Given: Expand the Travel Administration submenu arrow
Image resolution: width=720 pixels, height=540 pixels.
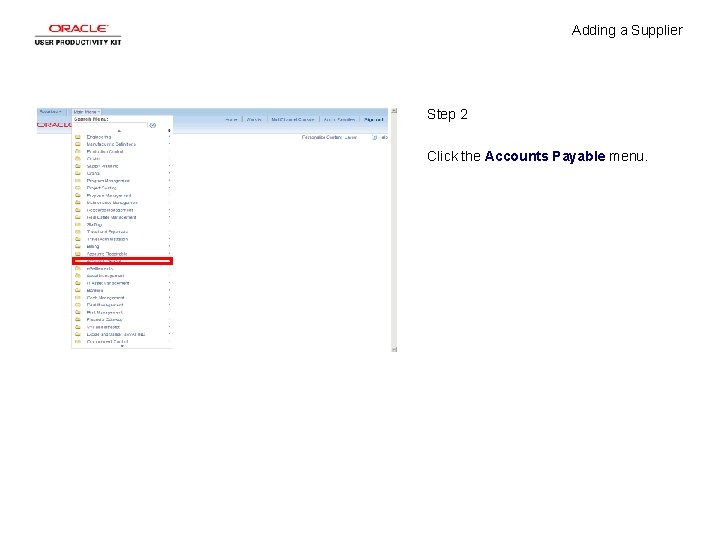Looking at the screenshot, I should 169,239.
